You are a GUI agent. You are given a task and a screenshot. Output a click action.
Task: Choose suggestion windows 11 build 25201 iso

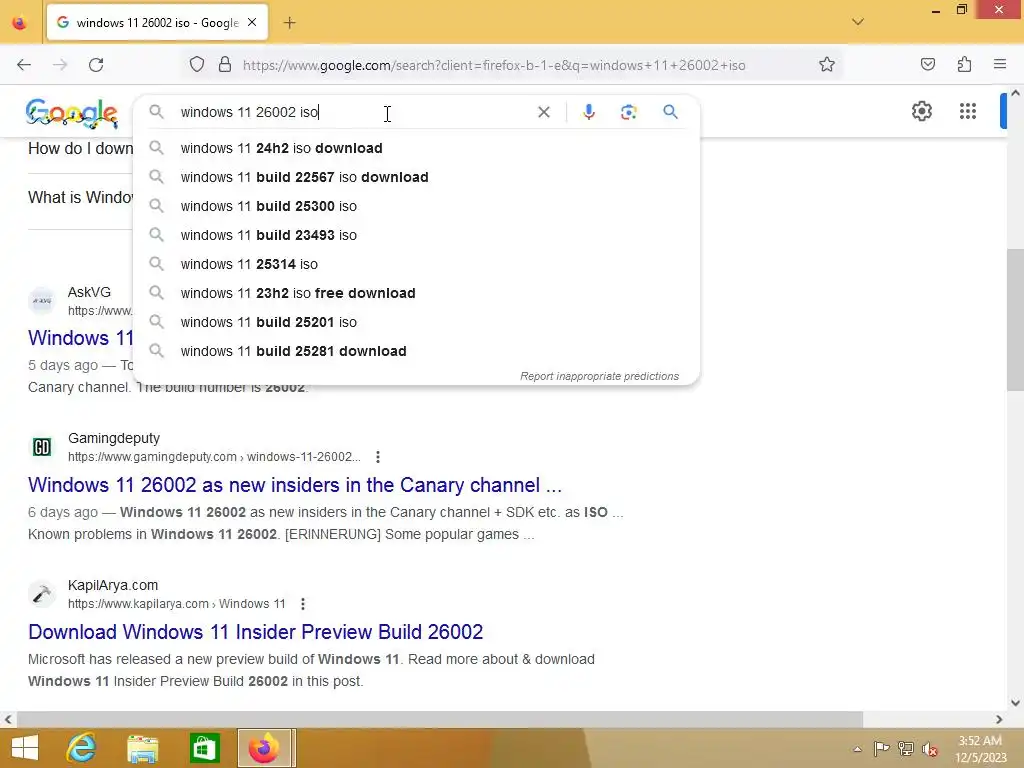pos(416,322)
